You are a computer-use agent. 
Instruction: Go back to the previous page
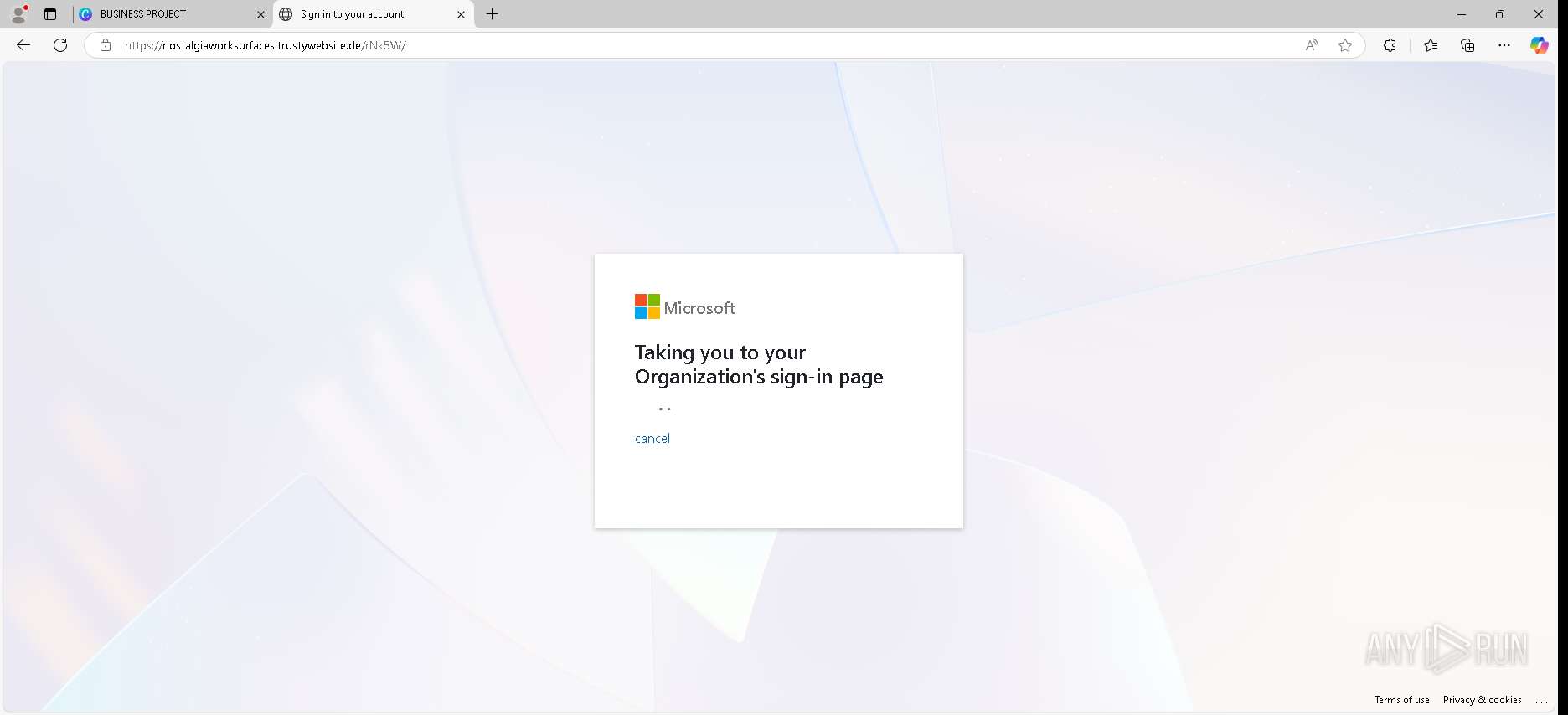tap(23, 45)
